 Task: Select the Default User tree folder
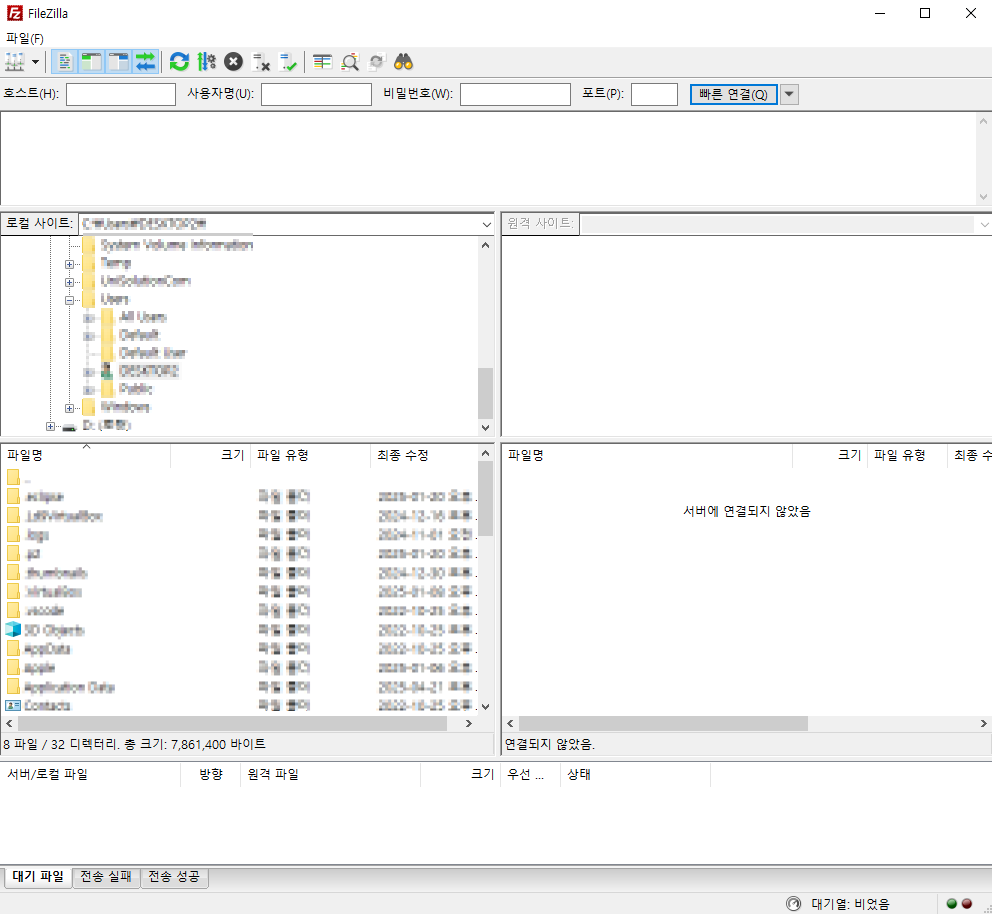pos(152,353)
